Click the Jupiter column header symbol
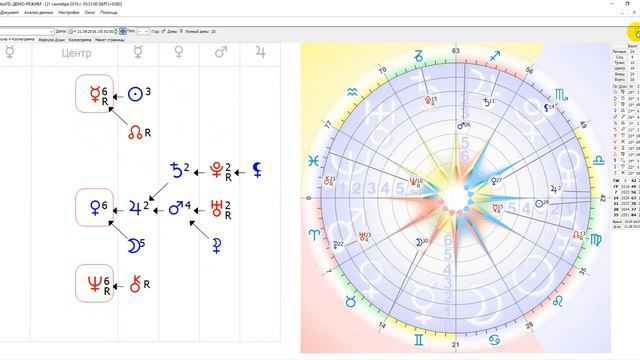 pos(260,52)
